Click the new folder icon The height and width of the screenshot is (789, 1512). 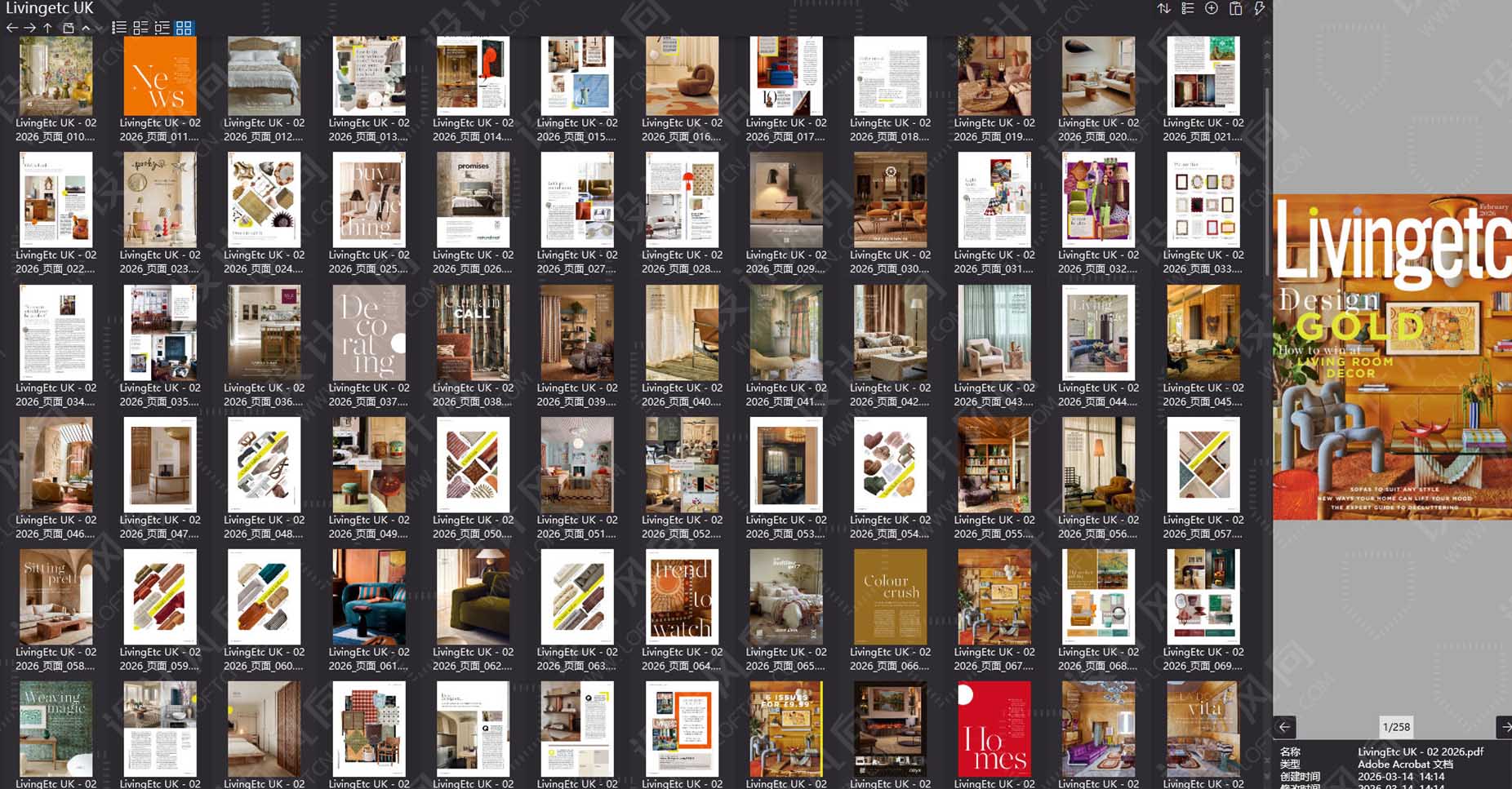tap(68, 28)
